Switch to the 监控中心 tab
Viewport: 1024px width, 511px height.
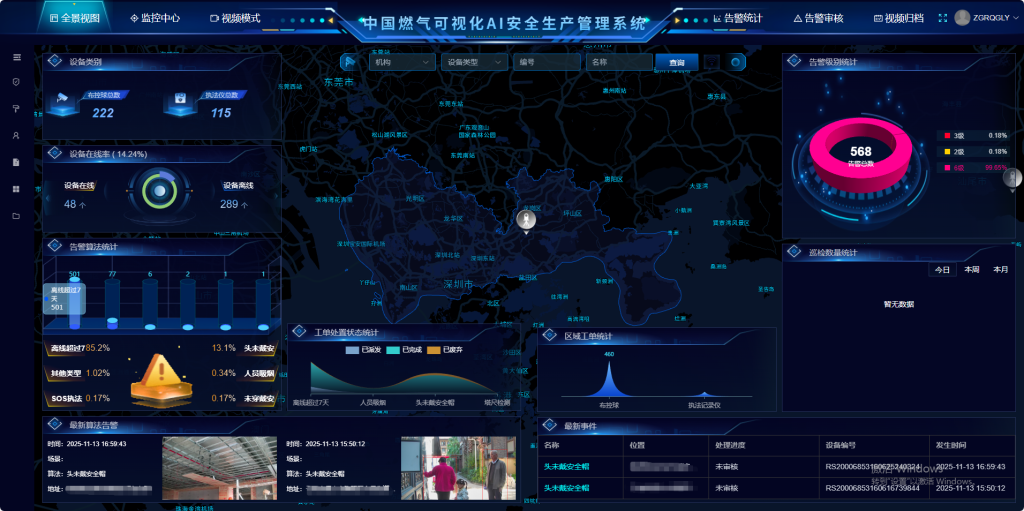[155, 18]
